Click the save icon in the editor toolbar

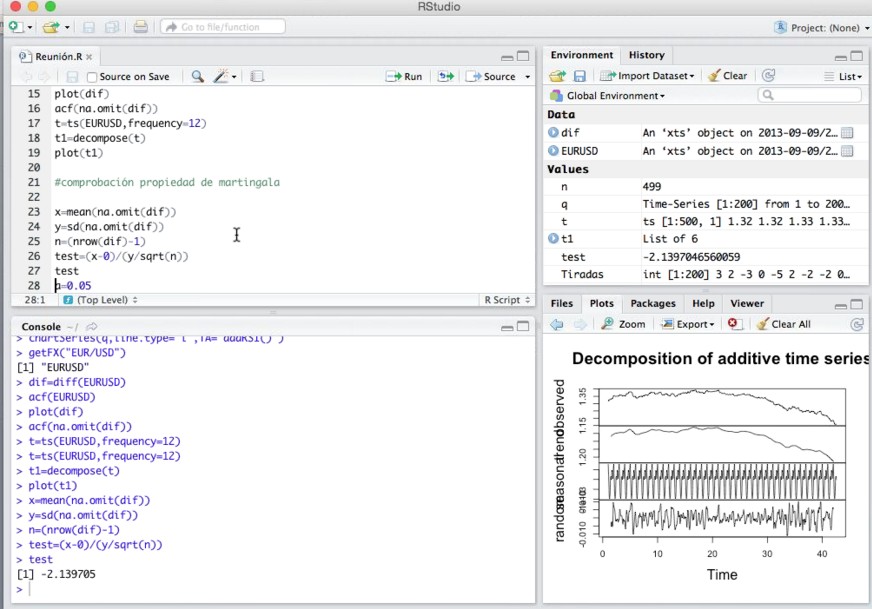pos(72,77)
